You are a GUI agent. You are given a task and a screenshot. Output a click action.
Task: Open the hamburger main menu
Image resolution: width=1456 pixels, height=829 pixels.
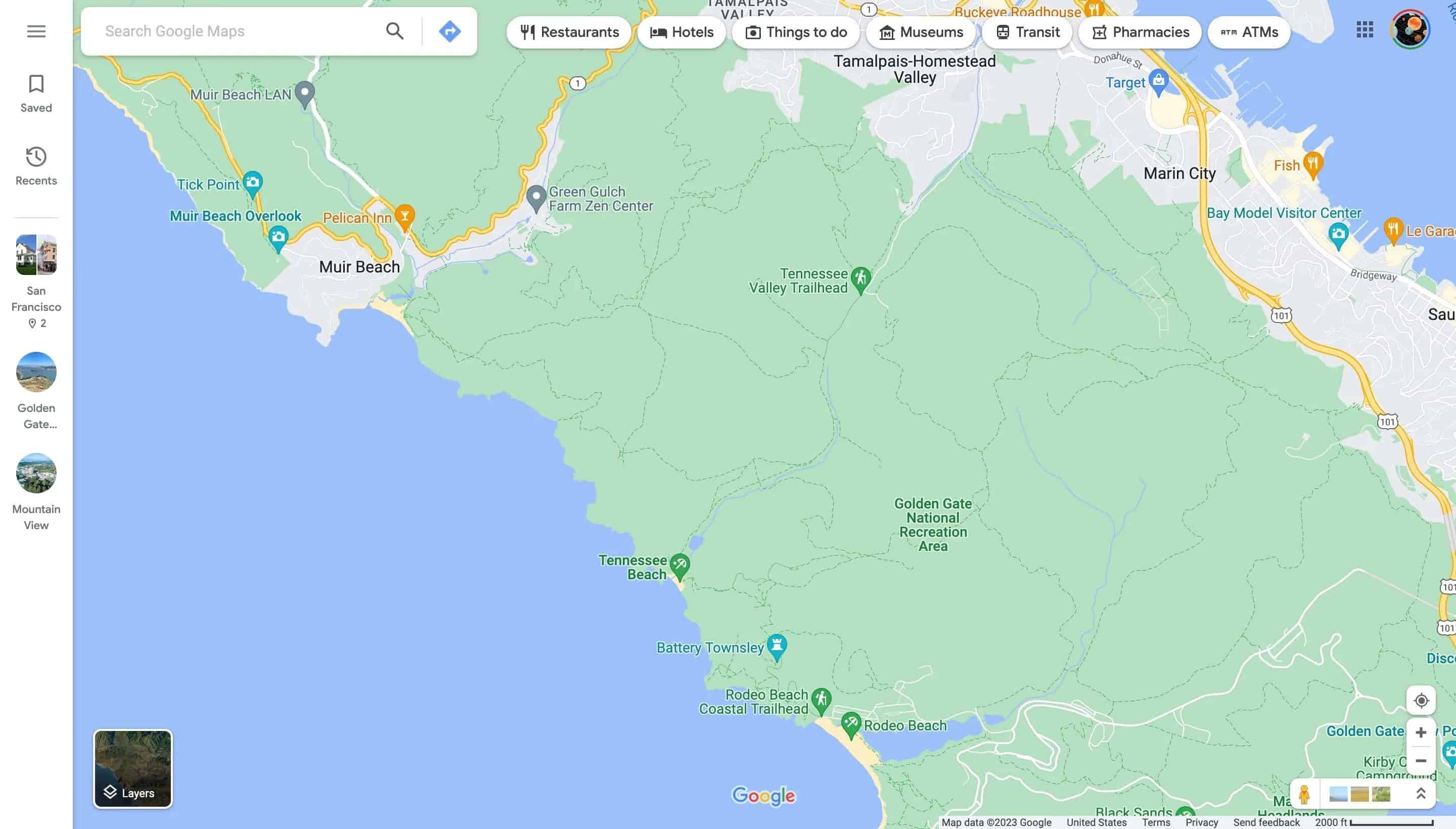pyautogui.click(x=36, y=31)
